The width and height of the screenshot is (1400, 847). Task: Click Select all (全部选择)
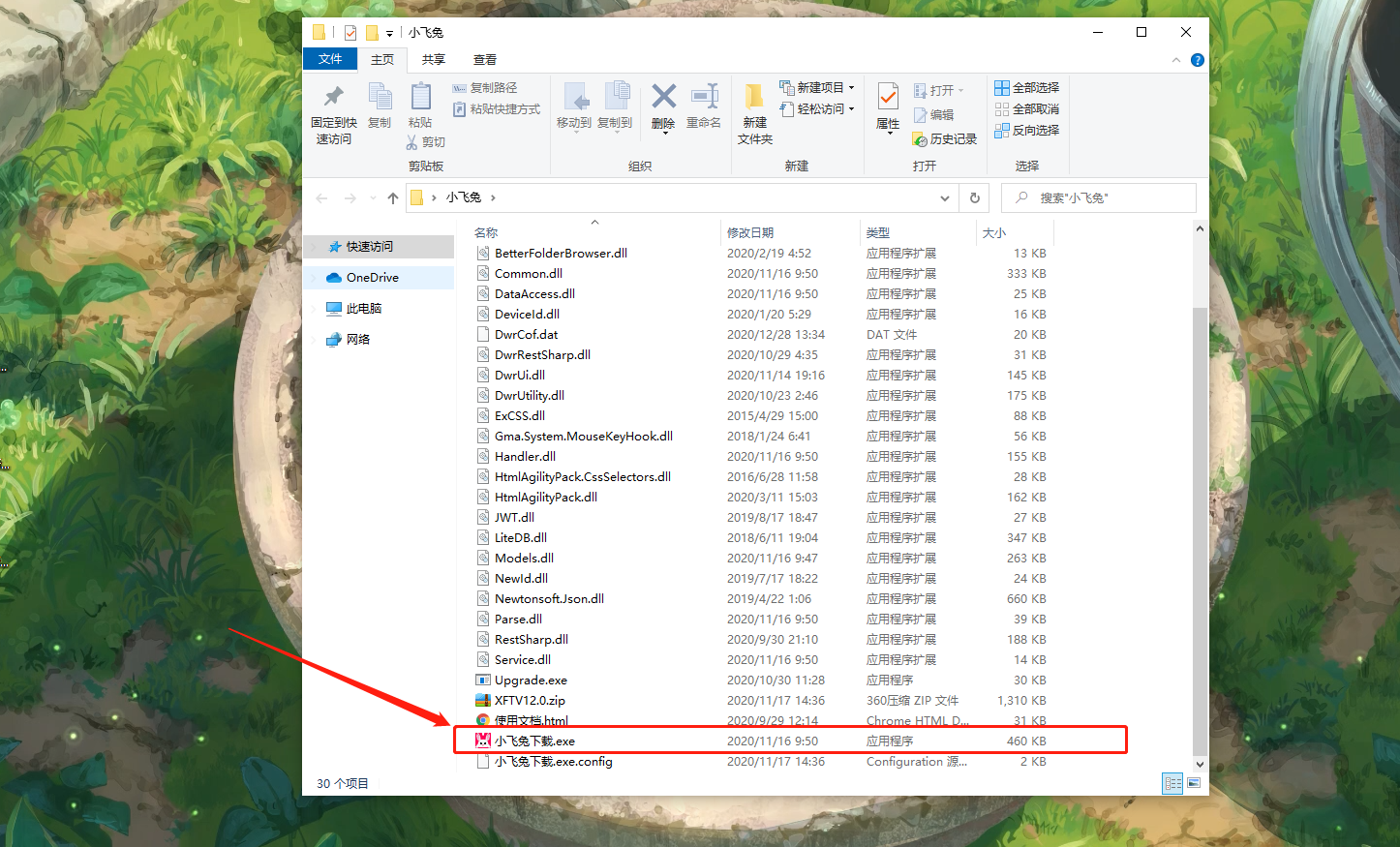[1026, 88]
